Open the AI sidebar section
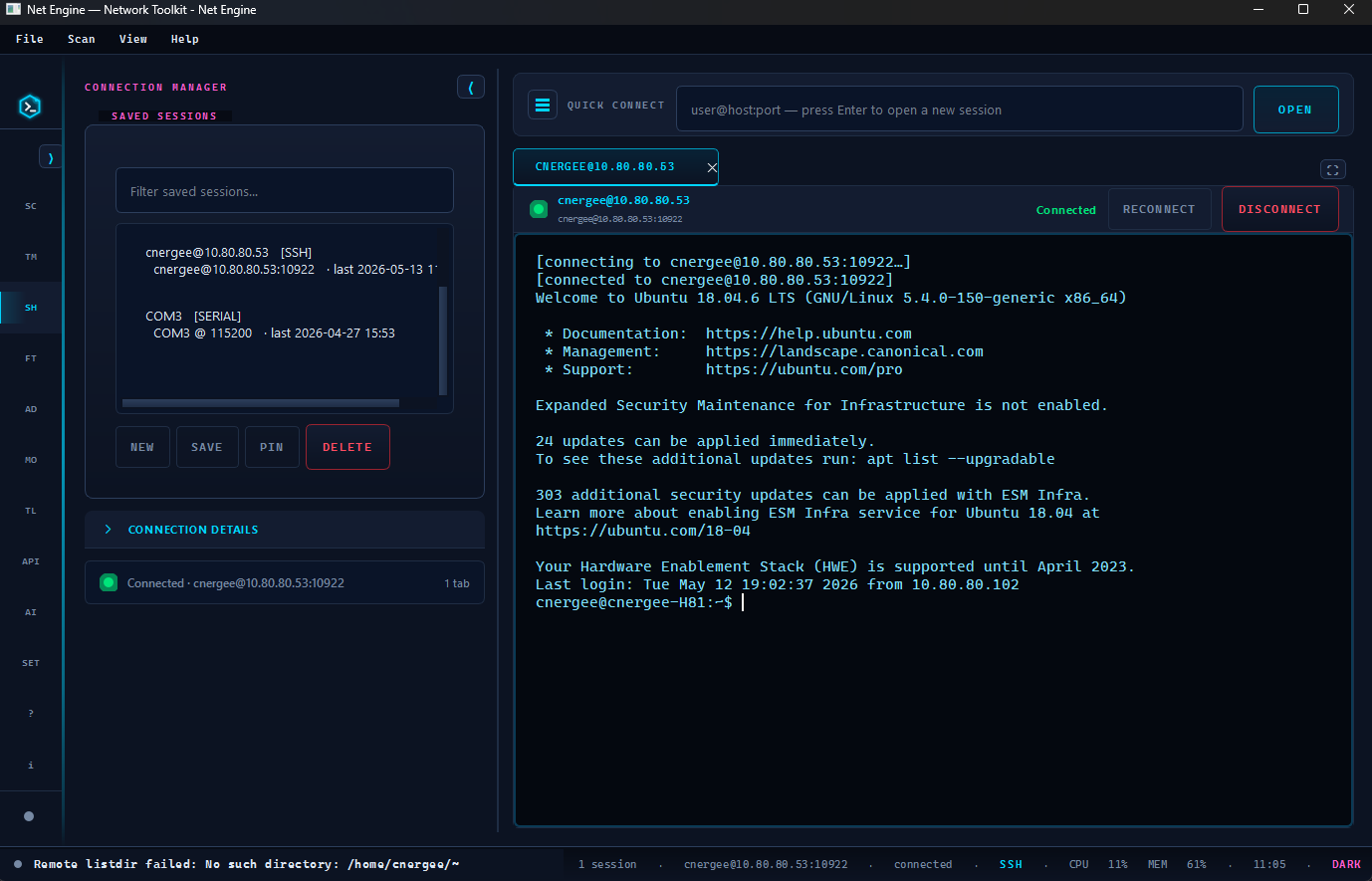This screenshot has width=1372, height=881. [31, 612]
